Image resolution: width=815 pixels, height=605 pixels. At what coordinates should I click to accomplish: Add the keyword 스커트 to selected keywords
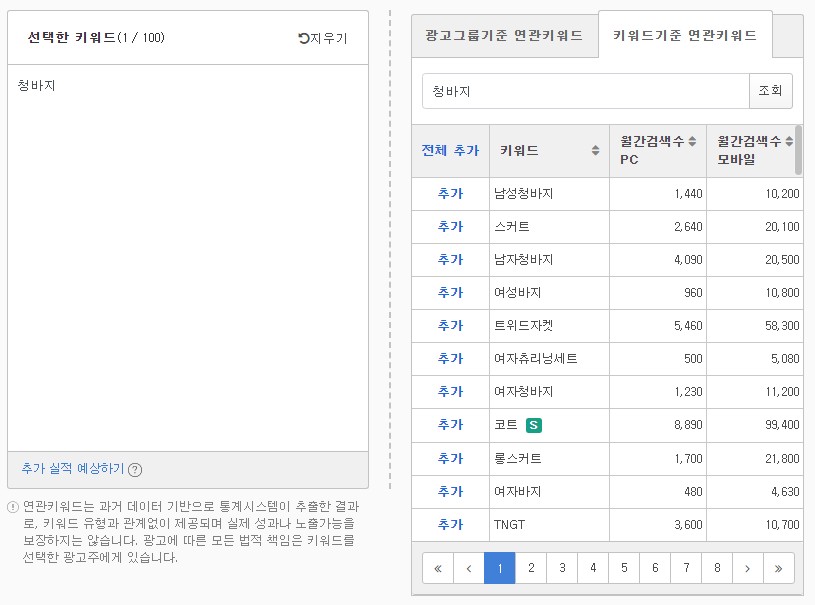pyautogui.click(x=450, y=226)
